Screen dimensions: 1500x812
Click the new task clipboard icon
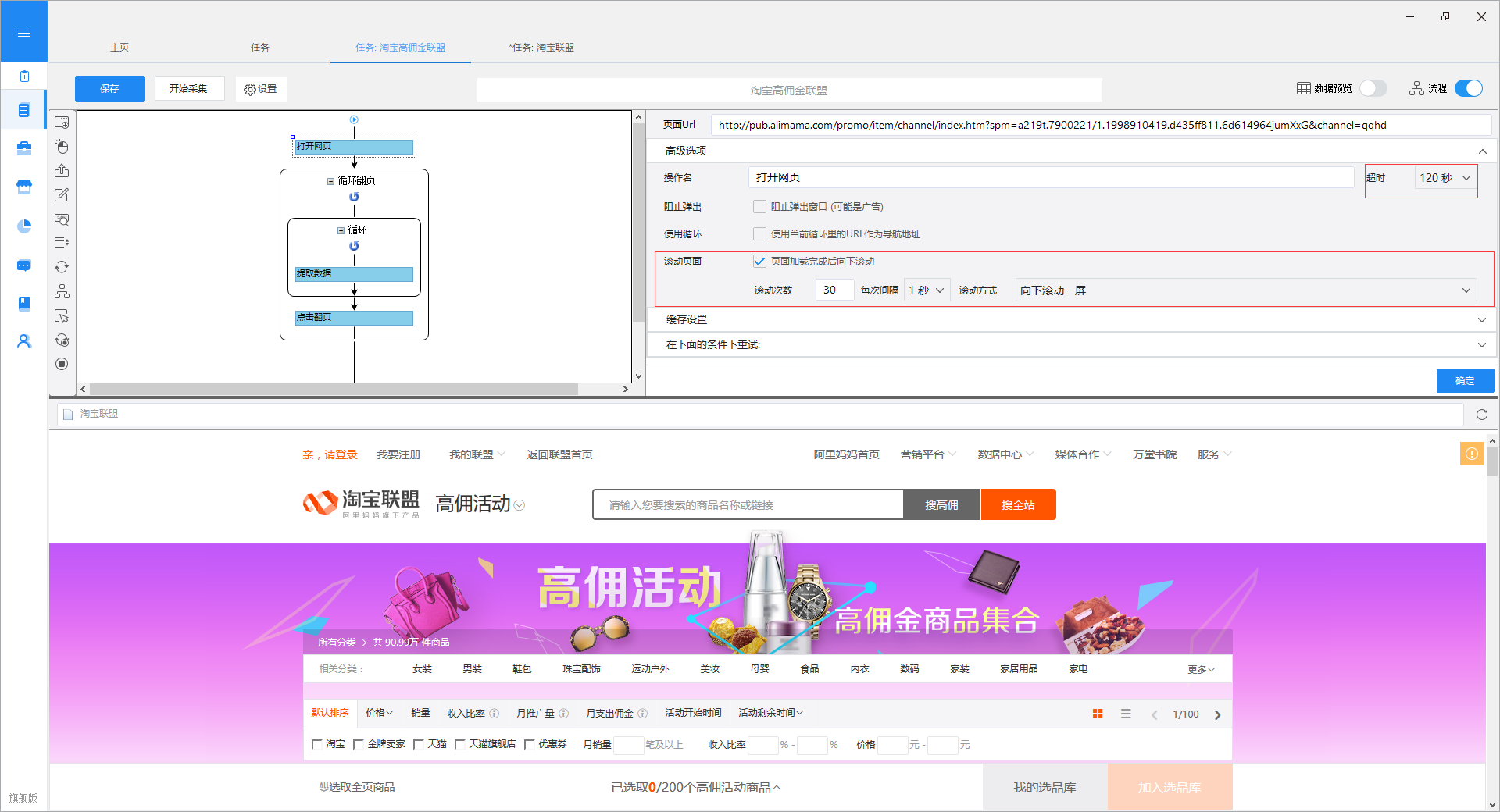pyautogui.click(x=24, y=76)
